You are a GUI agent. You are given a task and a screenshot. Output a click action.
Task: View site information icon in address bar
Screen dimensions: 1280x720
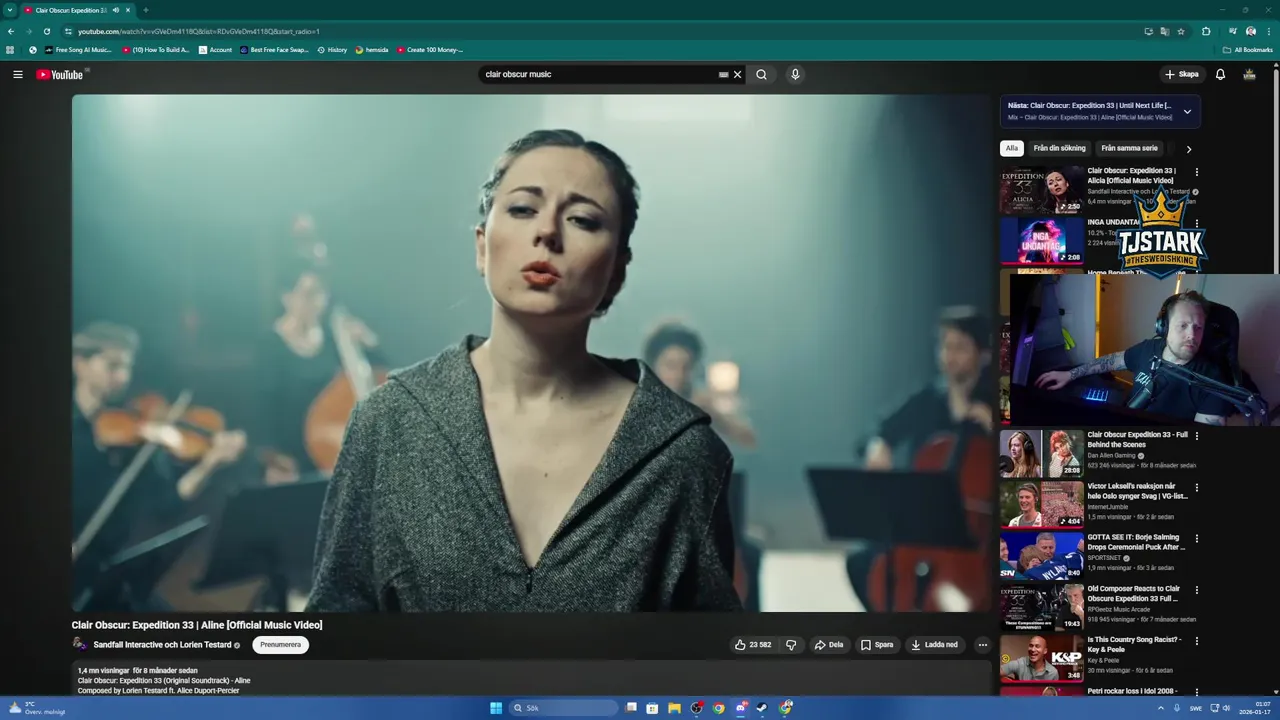pyautogui.click(x=68, y=31)
